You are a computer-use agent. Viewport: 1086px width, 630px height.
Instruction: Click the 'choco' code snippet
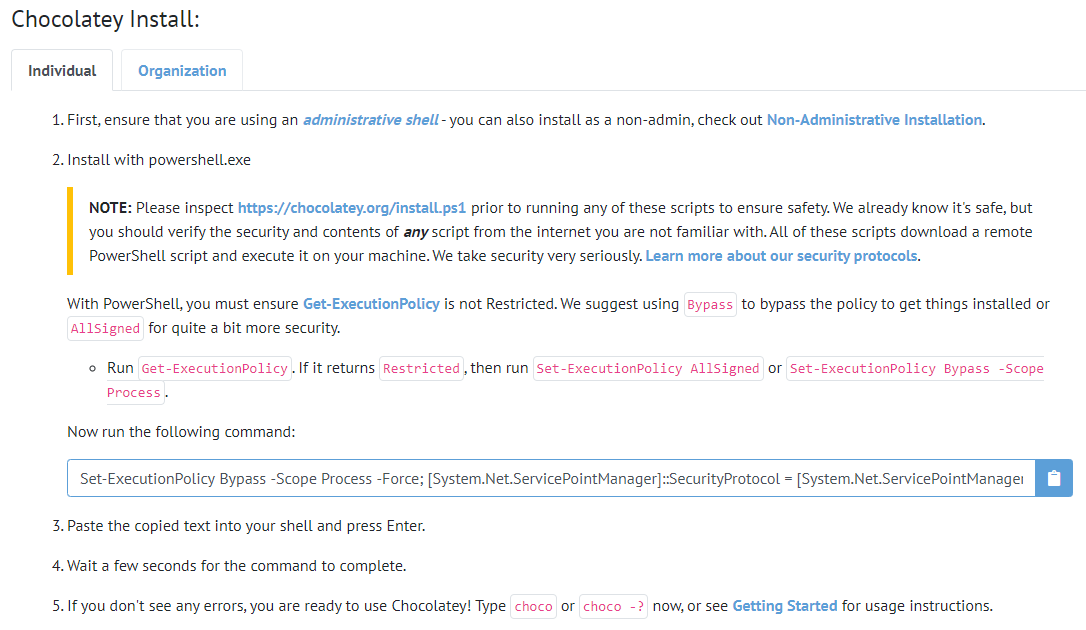[533, 606]
